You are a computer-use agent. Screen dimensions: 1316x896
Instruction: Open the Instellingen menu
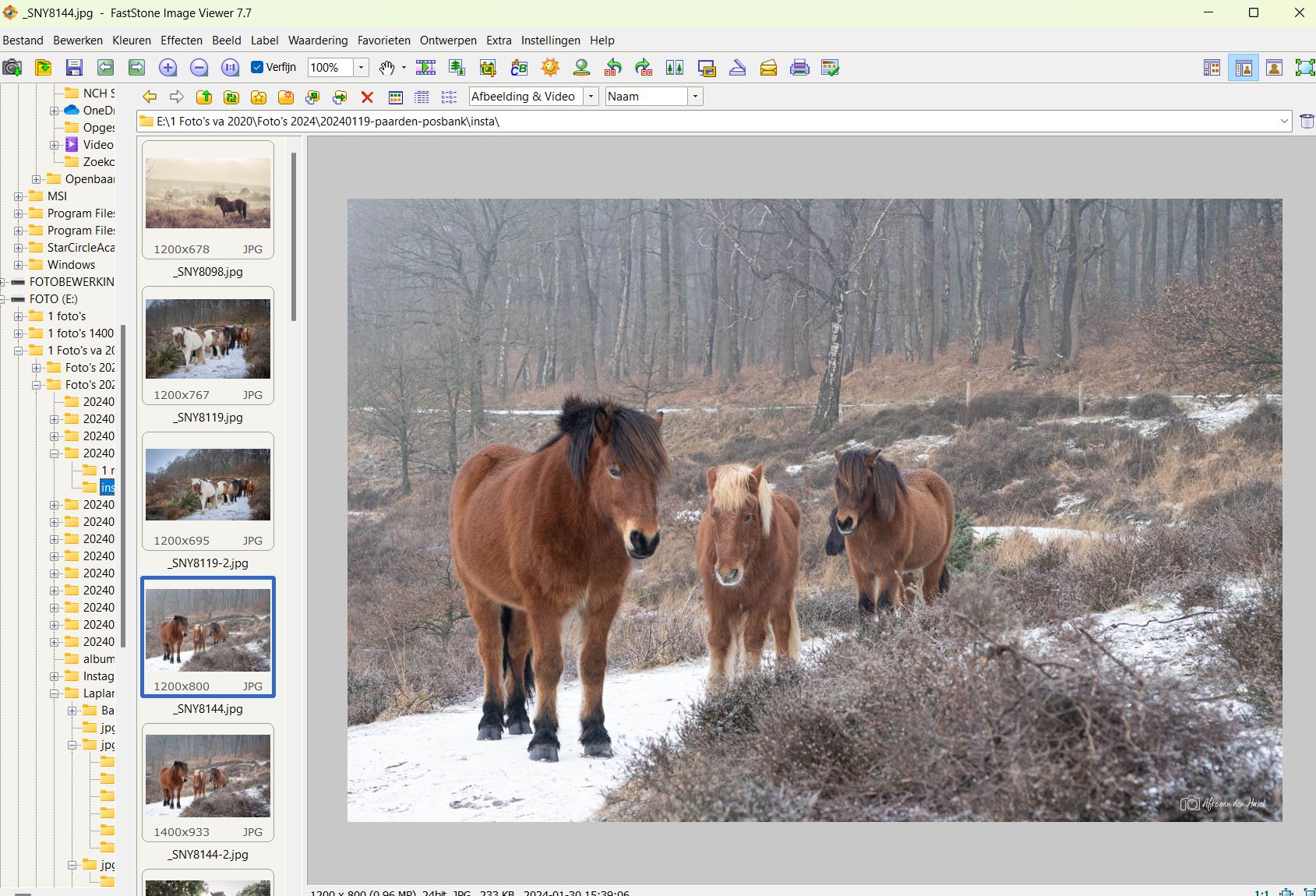click(550, 41)
